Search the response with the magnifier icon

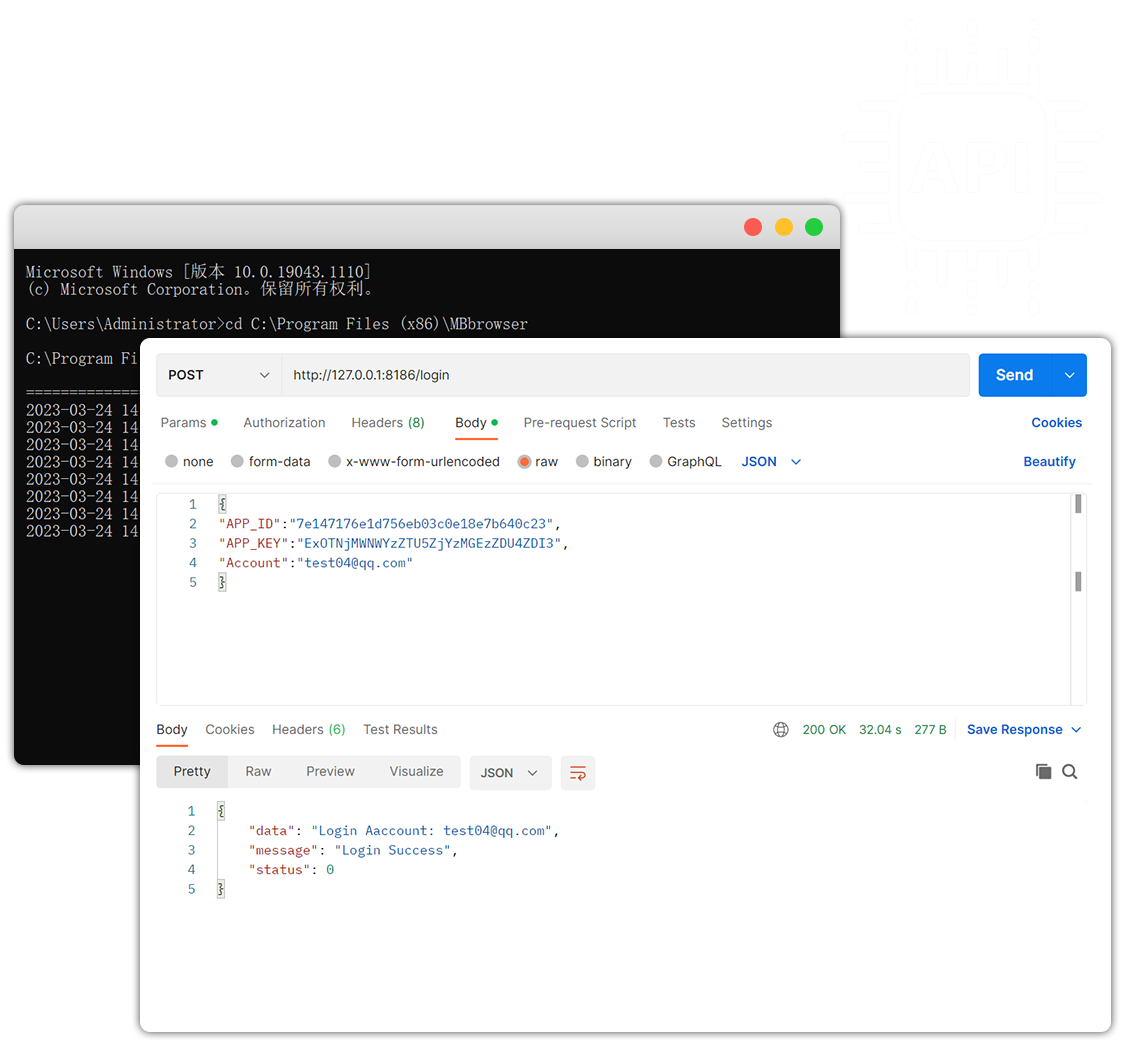(x=1070, y=772)
